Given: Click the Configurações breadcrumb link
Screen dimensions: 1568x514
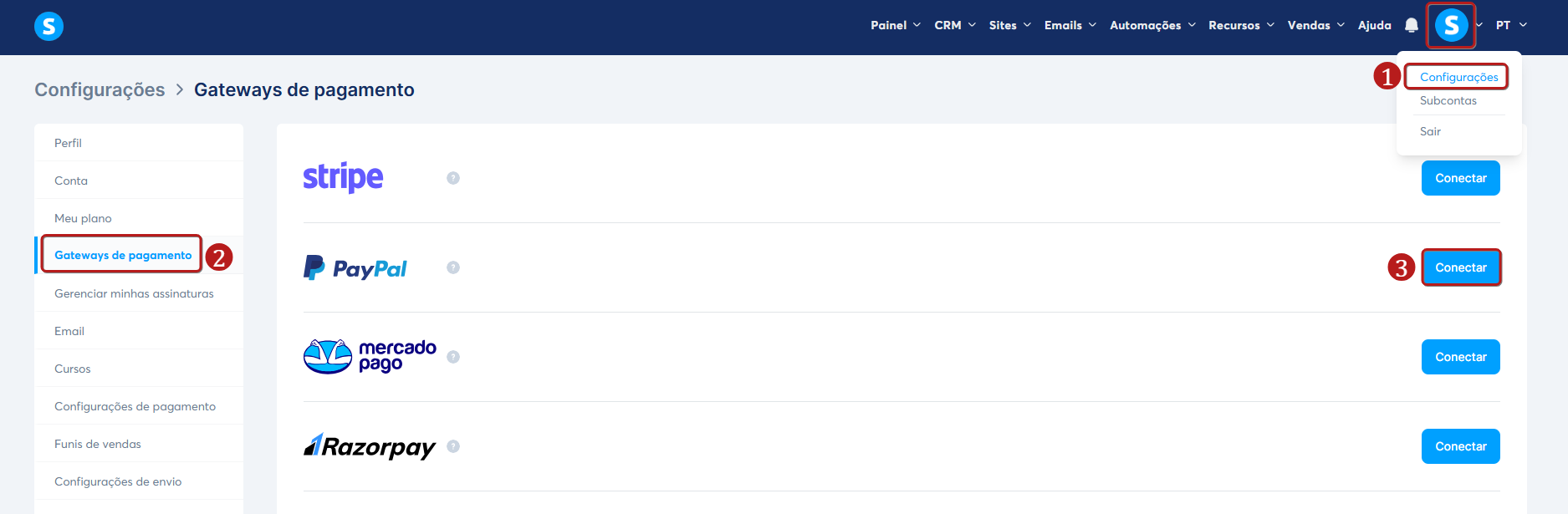Looking at the screenshot, I should pos(100,89).
